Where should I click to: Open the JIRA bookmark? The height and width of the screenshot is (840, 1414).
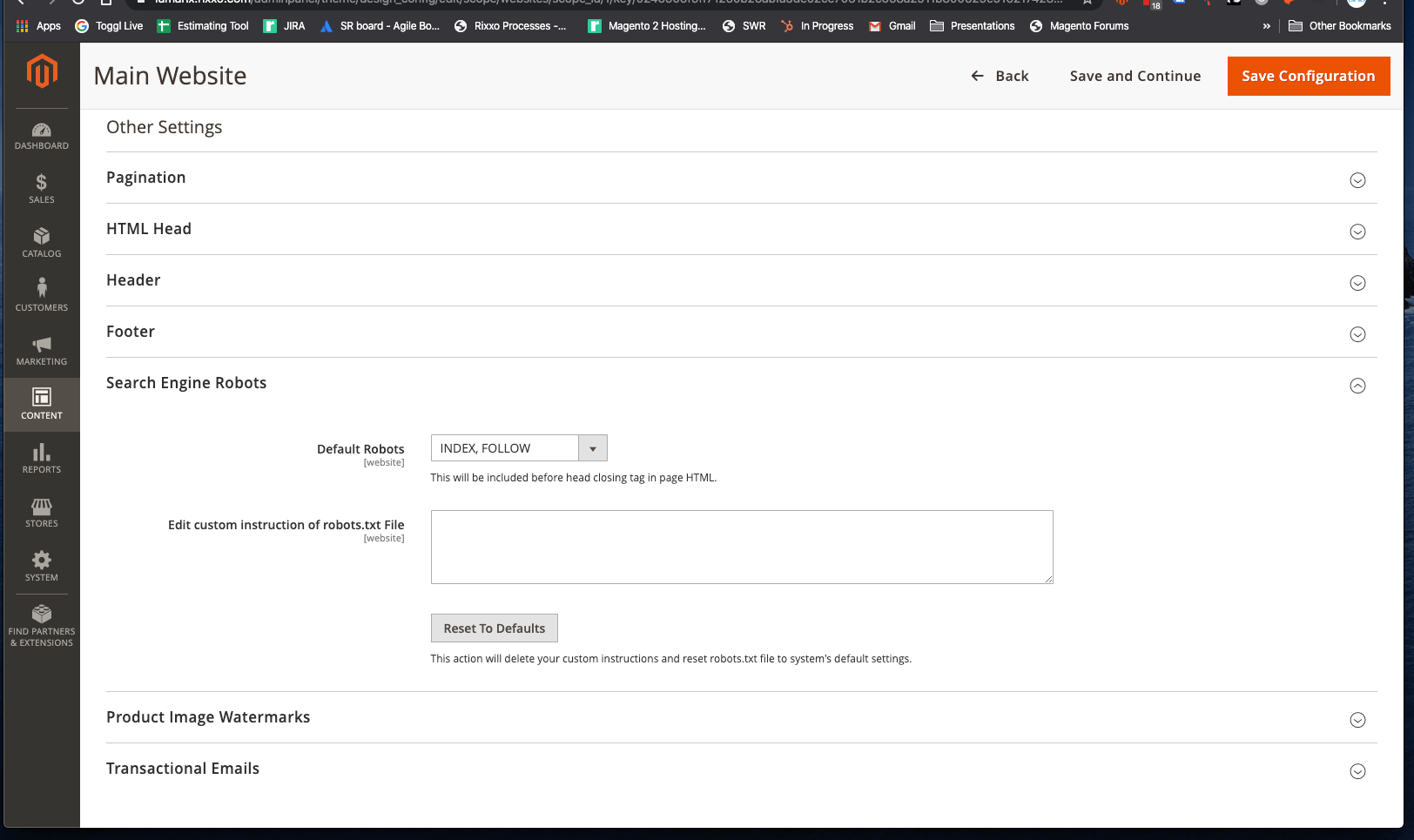tap(284, 25)
